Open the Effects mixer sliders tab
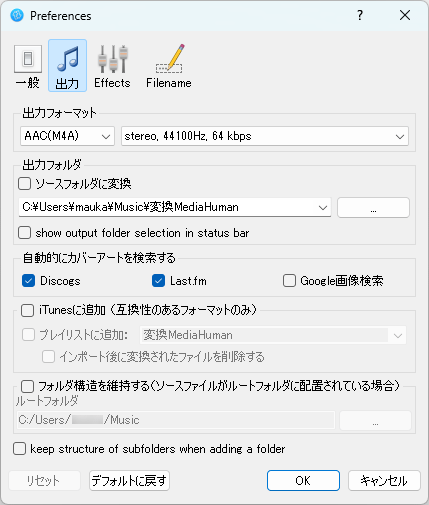The width and height of the screenshot is (429, 505). (x=112, y=67)
